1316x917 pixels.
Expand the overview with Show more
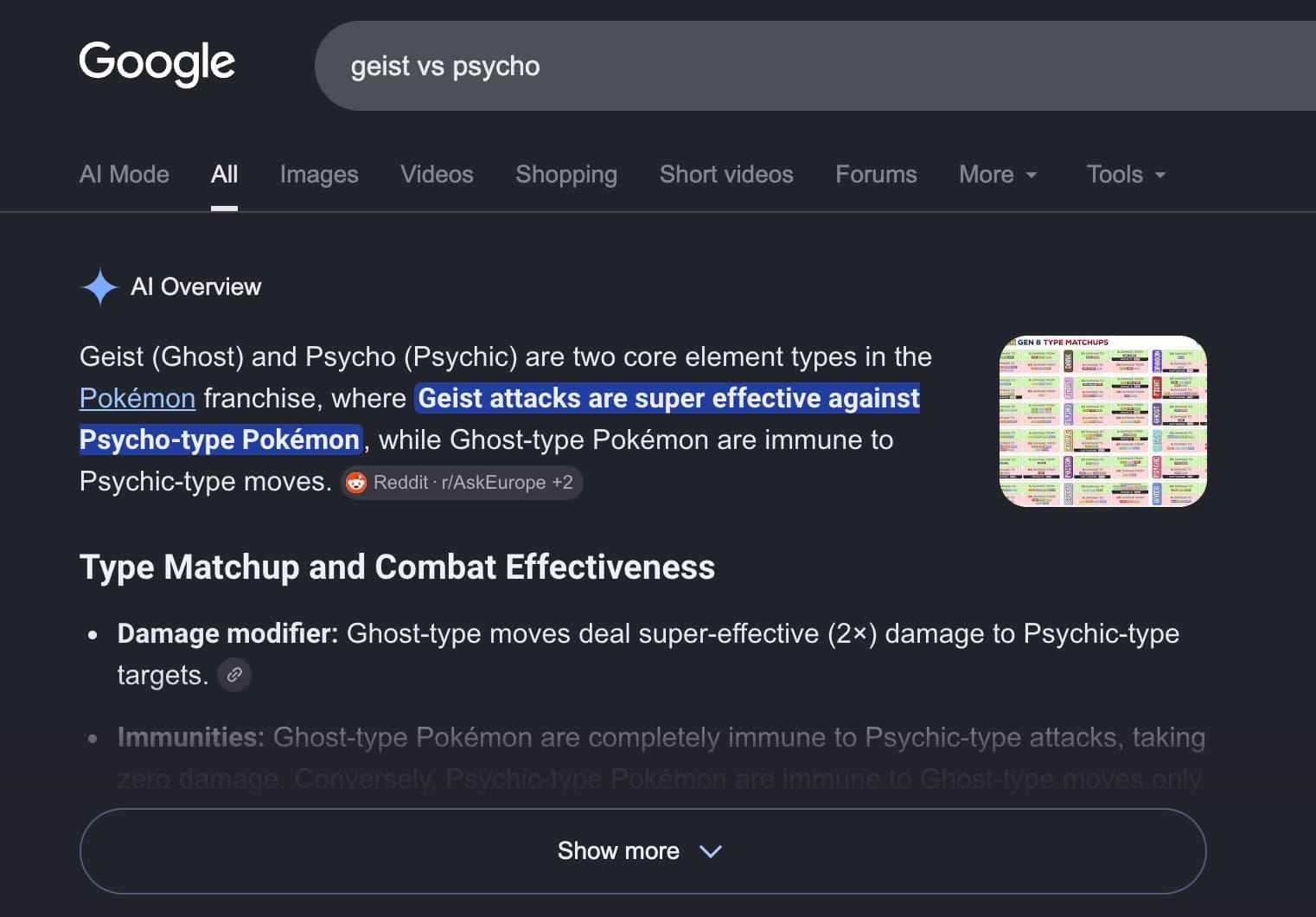[x=642, y=851]
